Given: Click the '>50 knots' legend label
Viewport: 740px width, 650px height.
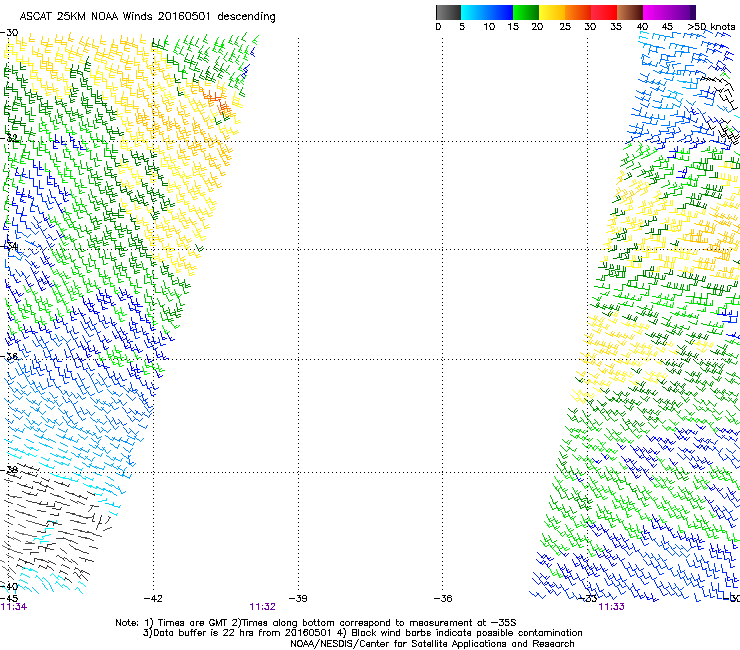Looking at the screenshot, I should coord(711,27).
